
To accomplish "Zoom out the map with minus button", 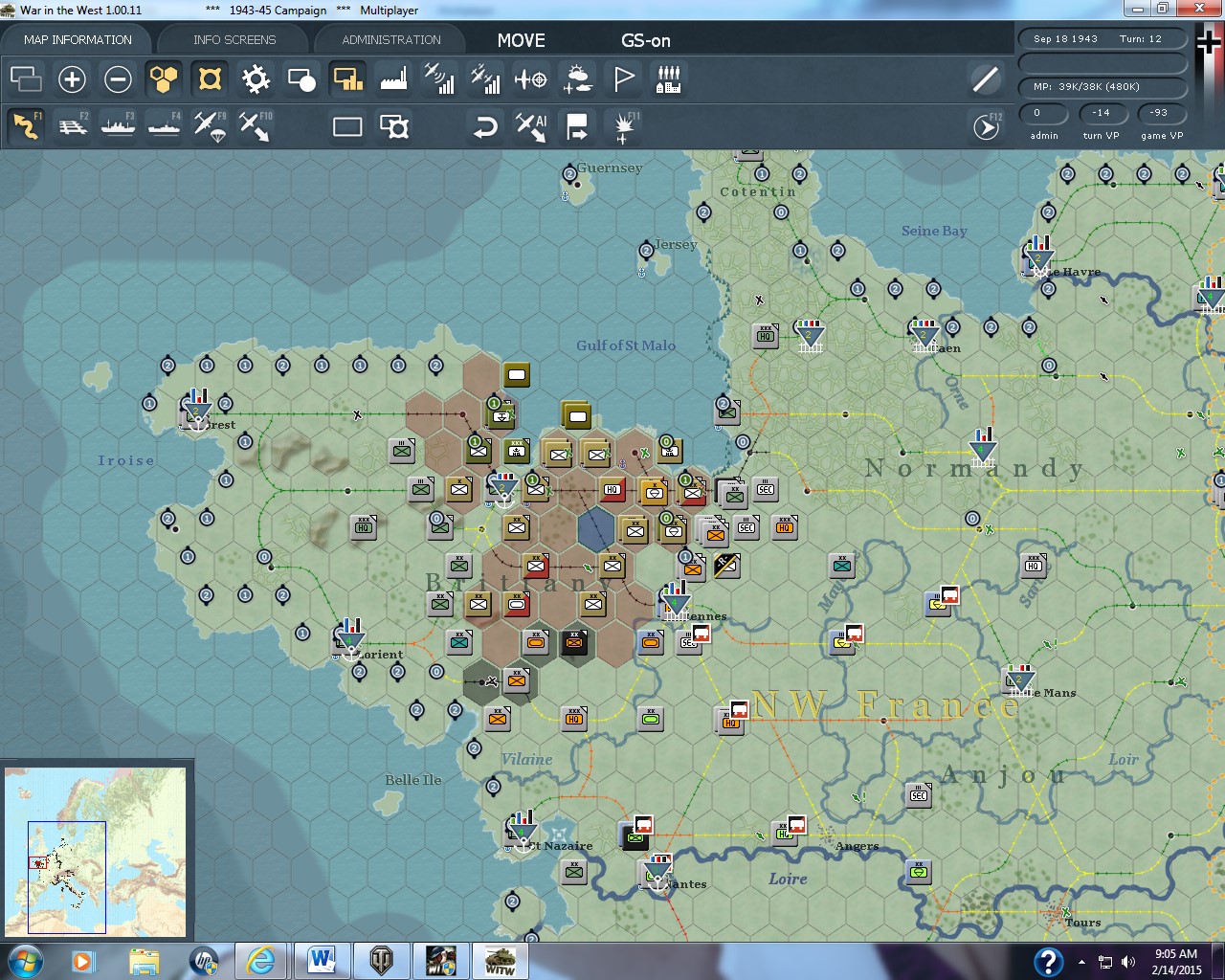I will click(118, 78).
